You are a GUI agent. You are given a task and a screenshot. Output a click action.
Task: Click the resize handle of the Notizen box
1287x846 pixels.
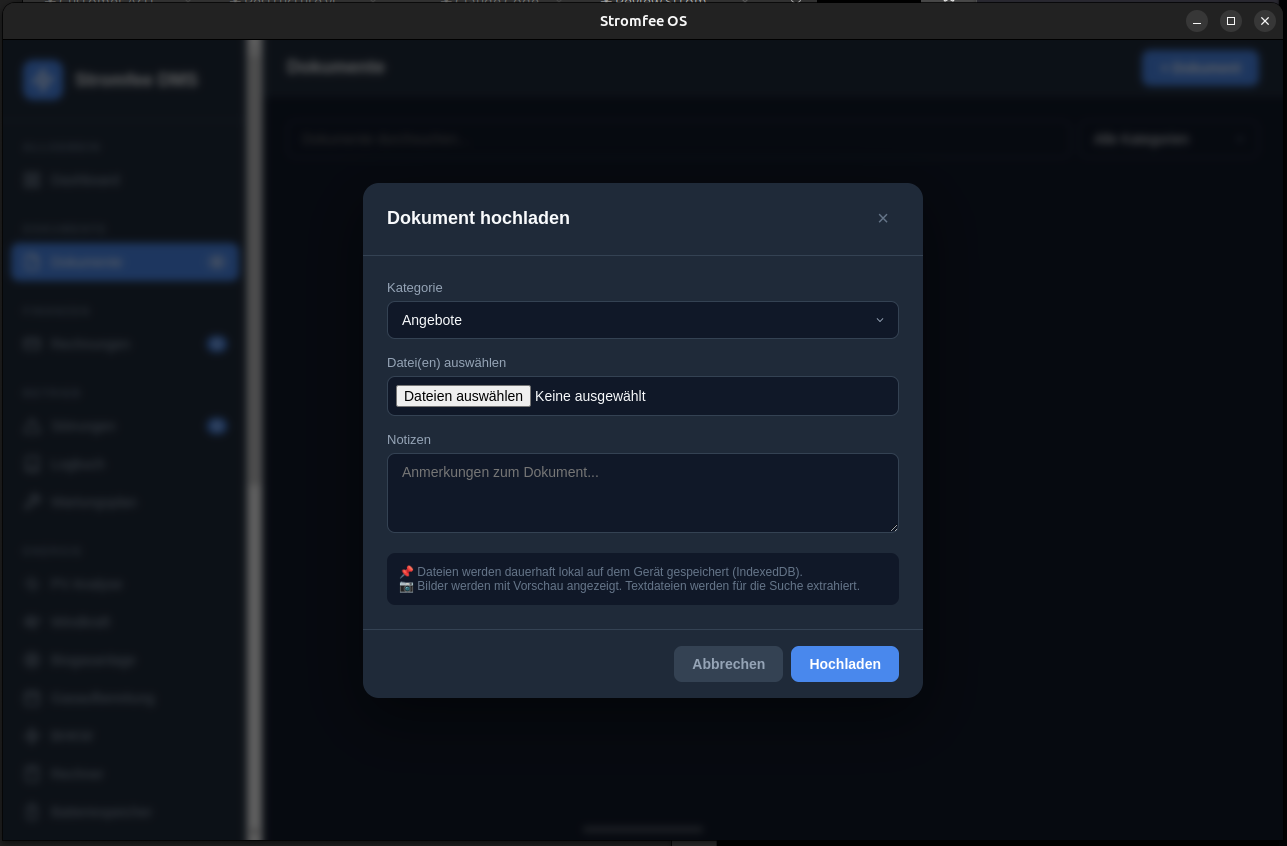893,527
